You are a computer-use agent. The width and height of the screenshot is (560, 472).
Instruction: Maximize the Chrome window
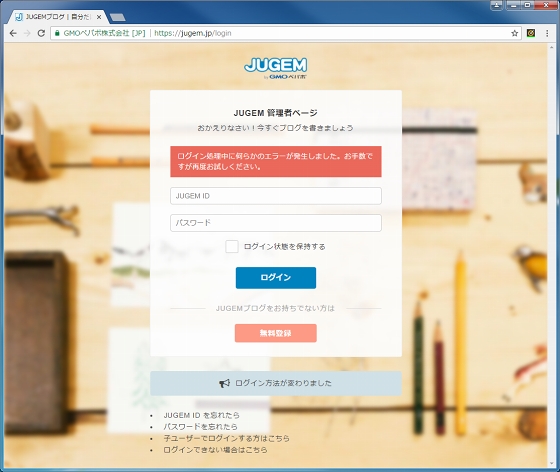(527, 5)
